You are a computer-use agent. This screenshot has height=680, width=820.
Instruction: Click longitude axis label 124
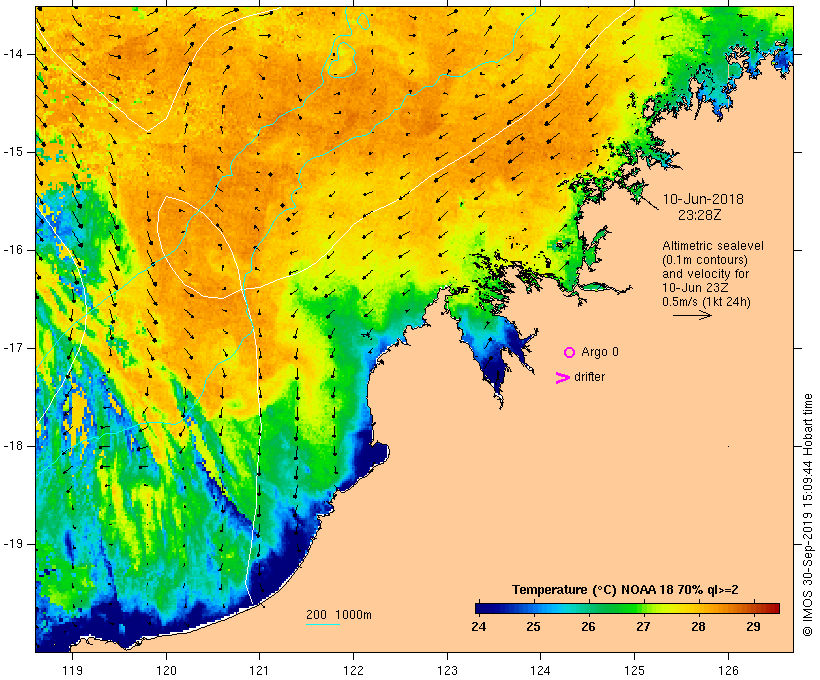tap(540, 670)
